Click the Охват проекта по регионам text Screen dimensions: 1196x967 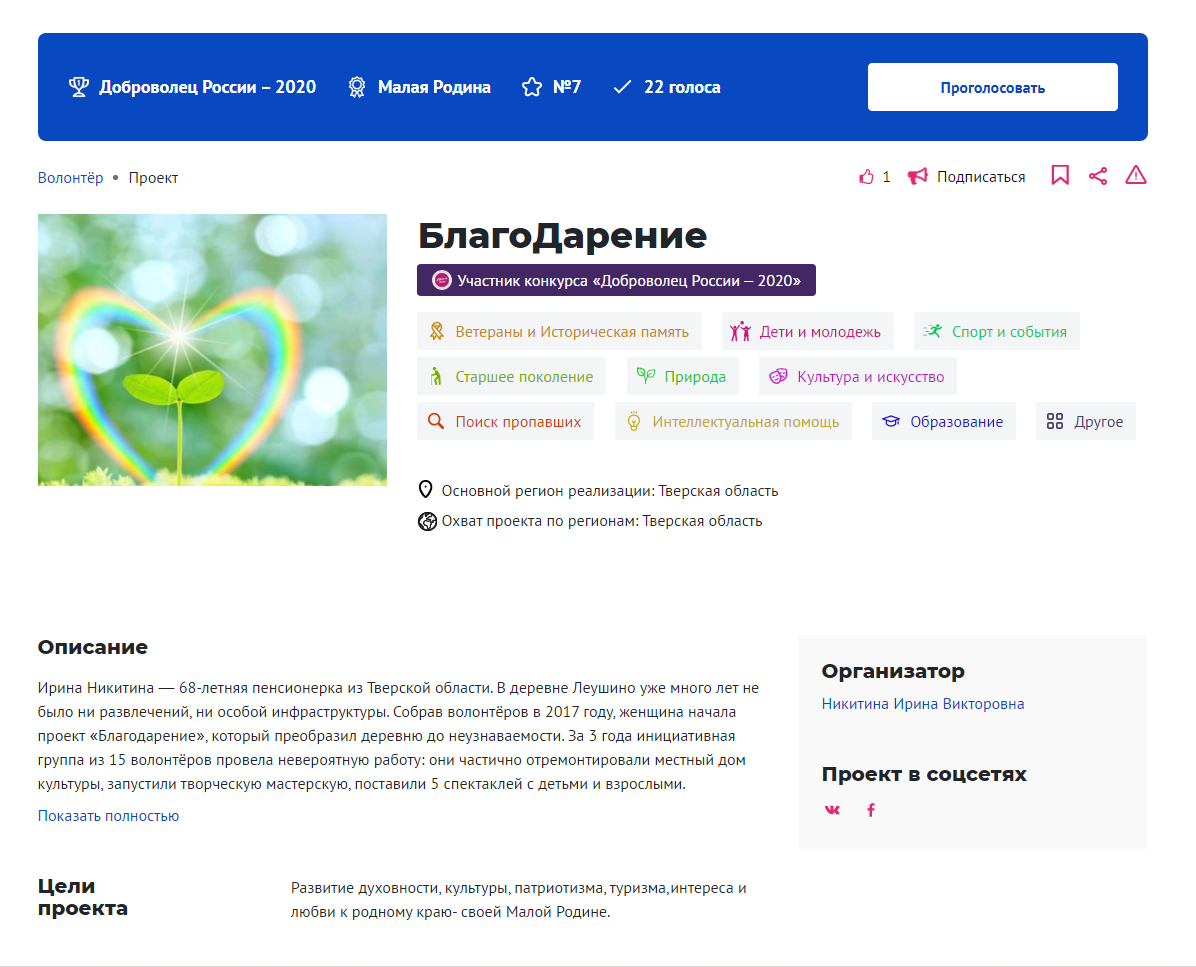(x=602, y=521)
